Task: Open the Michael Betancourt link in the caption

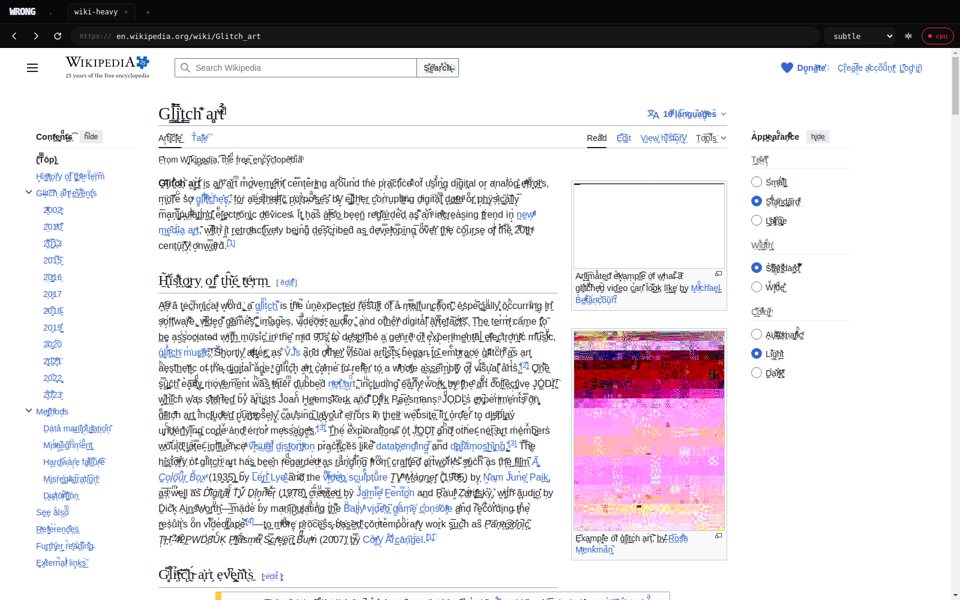Action: (648, 294)
